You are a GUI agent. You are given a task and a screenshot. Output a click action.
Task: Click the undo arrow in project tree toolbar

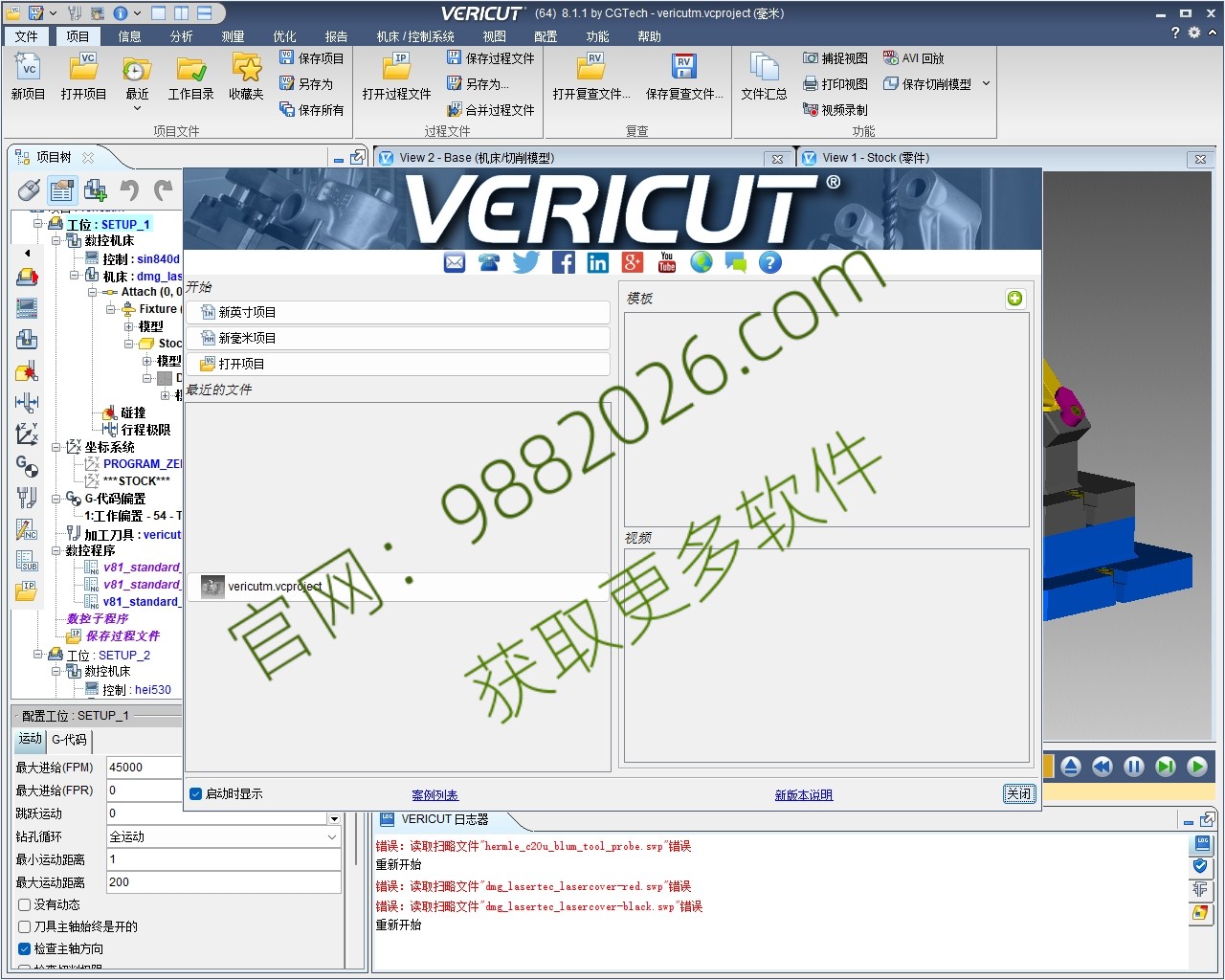tap(129, 190)
